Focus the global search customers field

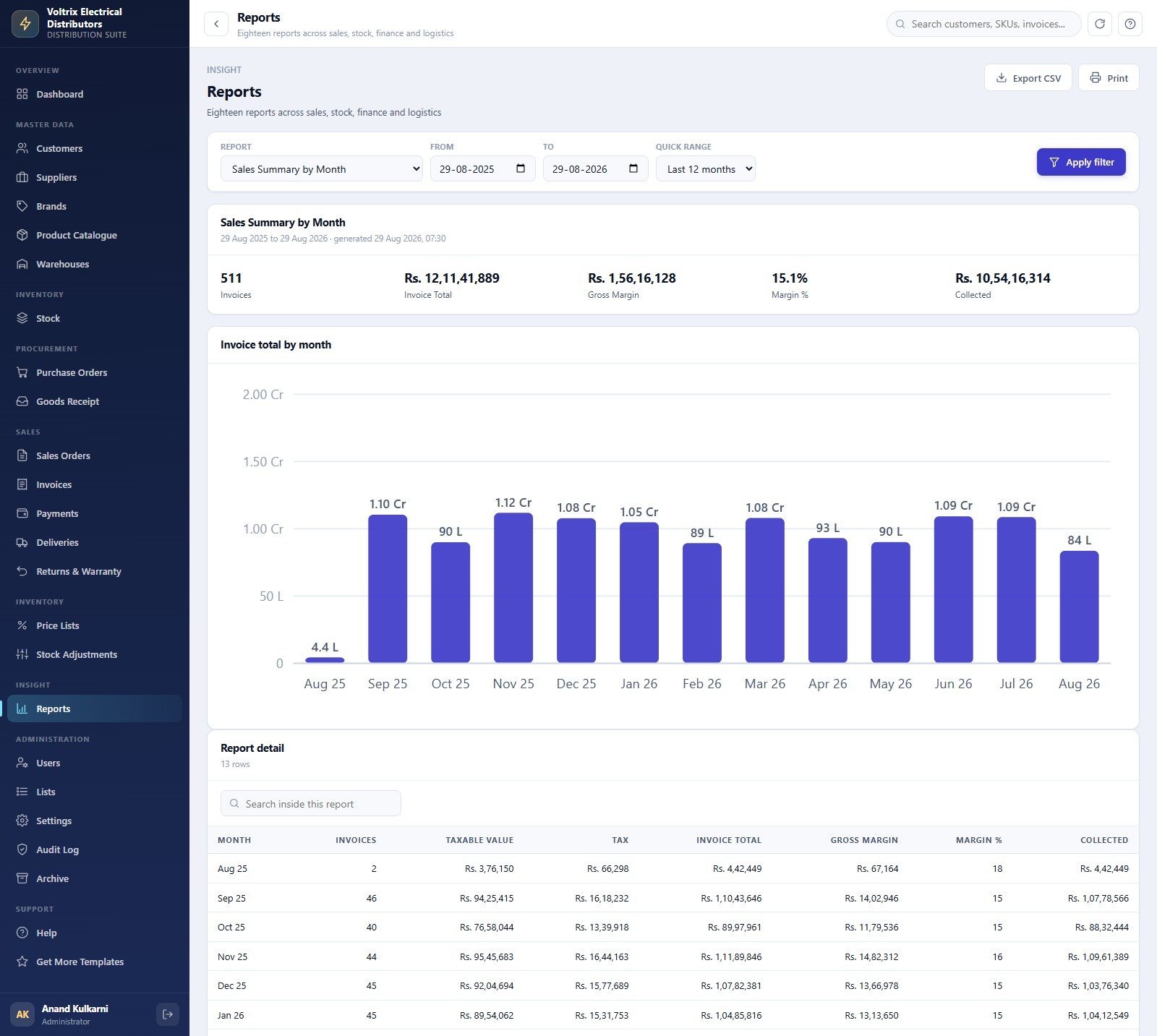tap(984, 24)
